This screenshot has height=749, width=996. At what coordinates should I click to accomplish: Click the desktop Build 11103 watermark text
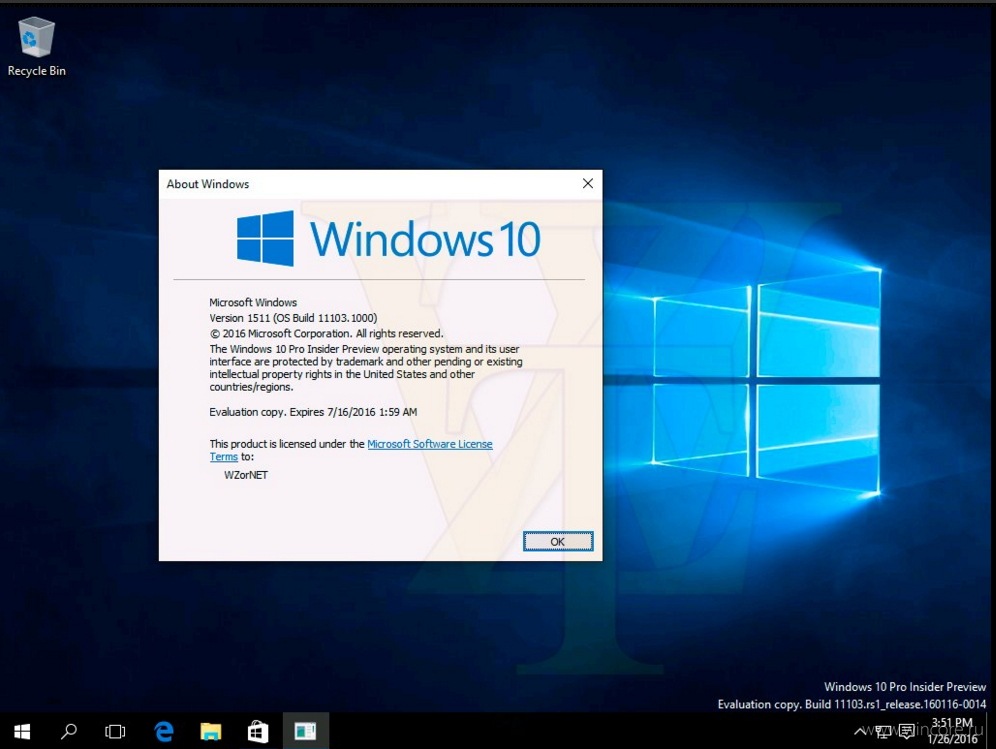[x=852, y=704]
